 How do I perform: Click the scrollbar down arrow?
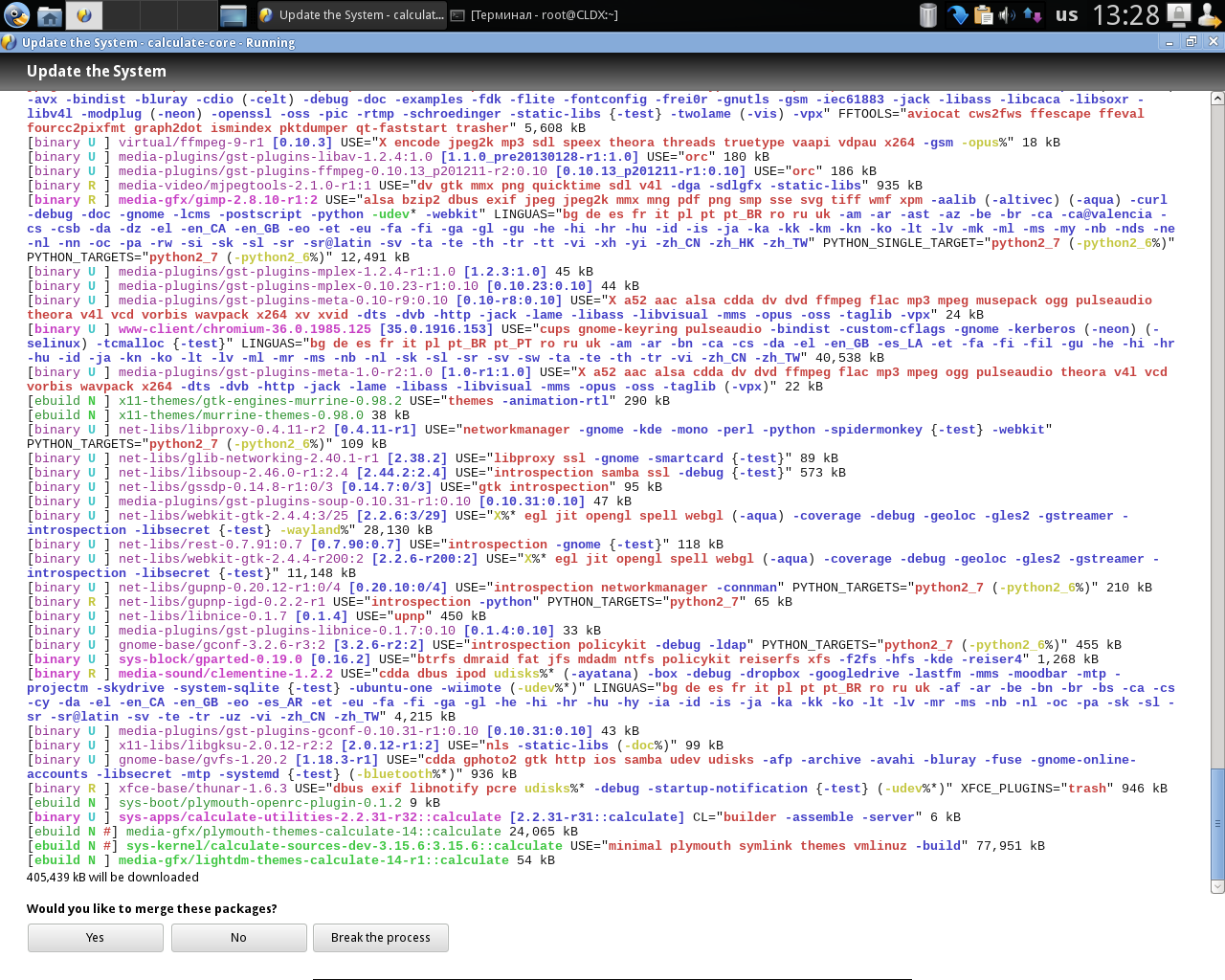1217,887
